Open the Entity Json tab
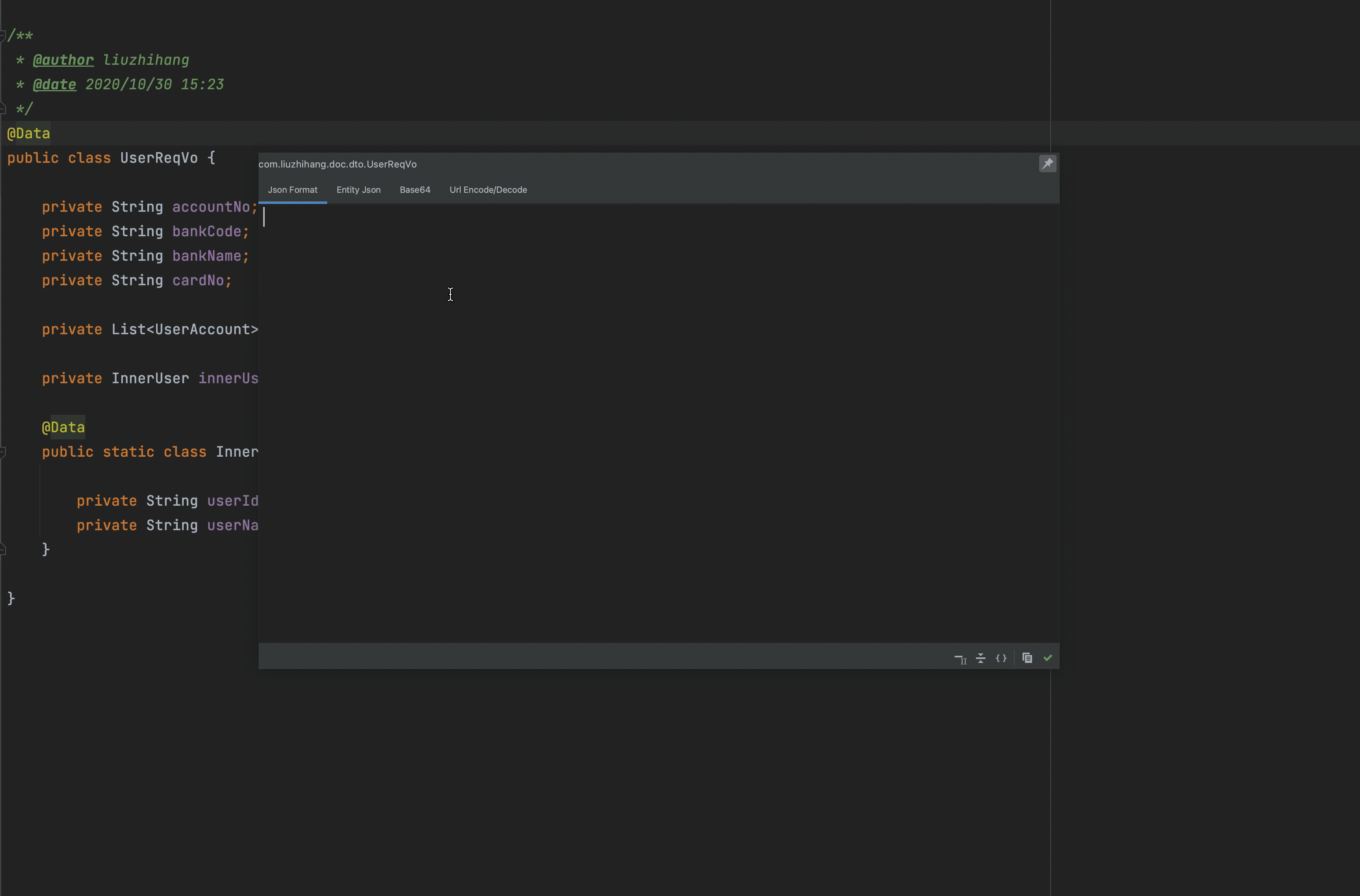The image size is (1360, 896). click(358, 190)
